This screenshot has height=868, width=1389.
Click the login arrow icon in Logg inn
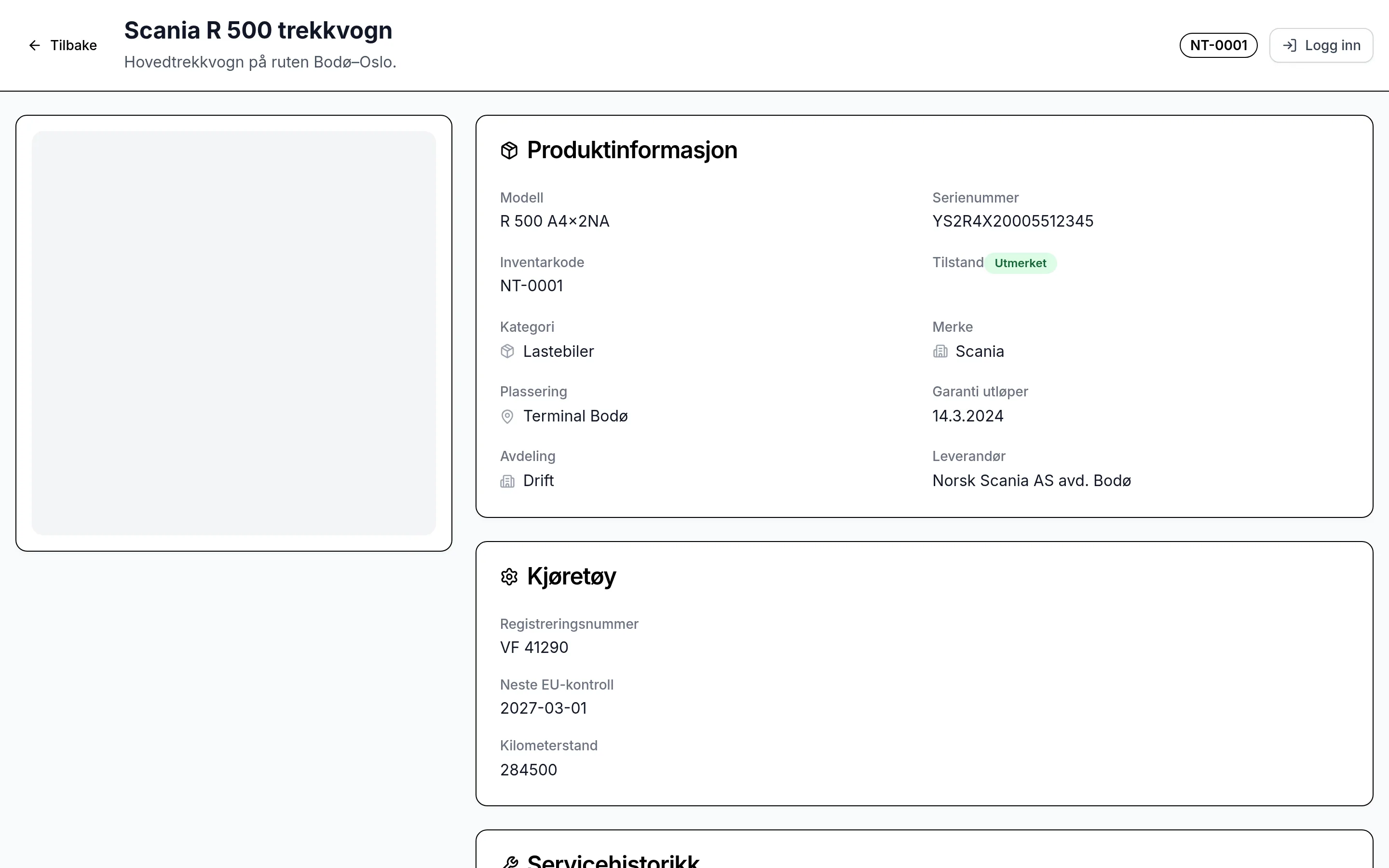1289,45
